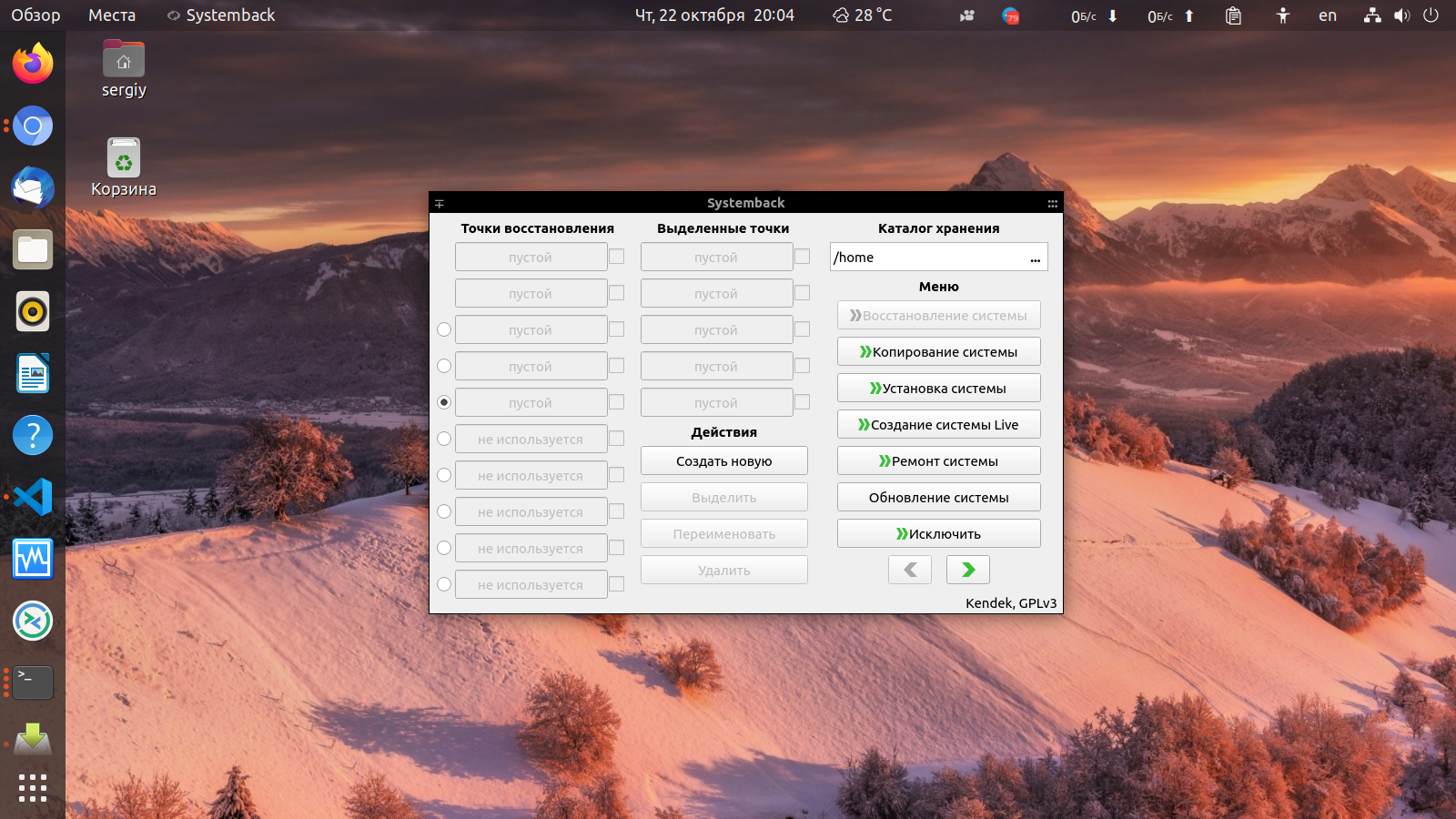Show applications grid button
The image size is (1456, 819).
click(x=33, y=788)
